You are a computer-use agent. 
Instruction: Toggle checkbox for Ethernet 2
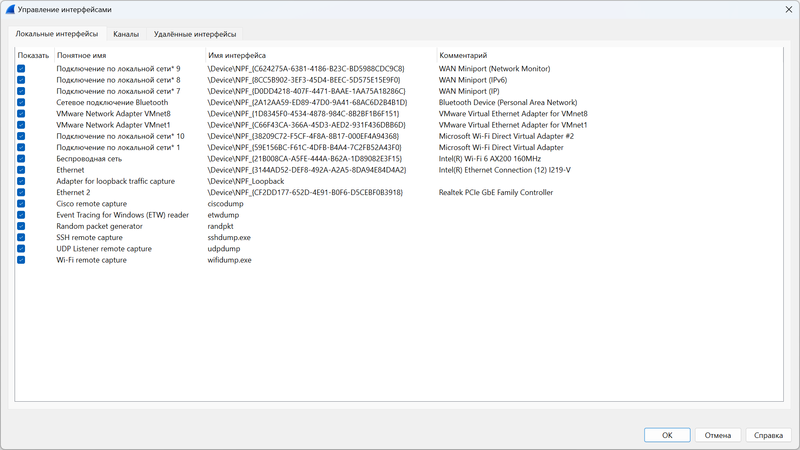(21, 192)
